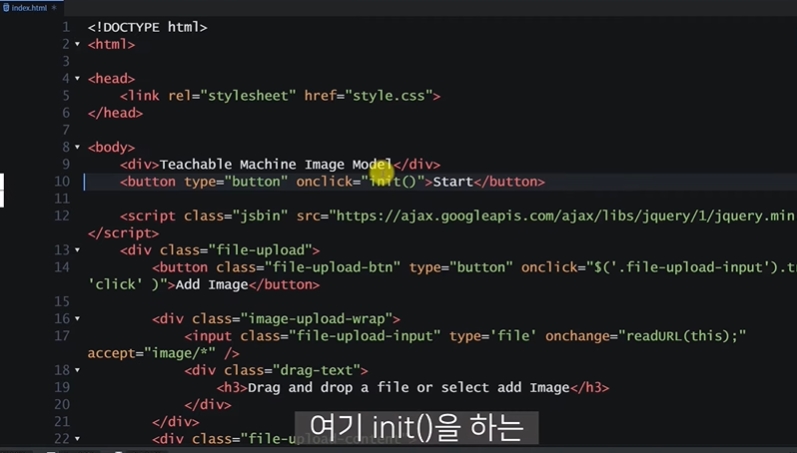Screen dimensions: 797x453
Task: Collapse the body tag fold arrow on line 8
Action: tap(77, 147)
